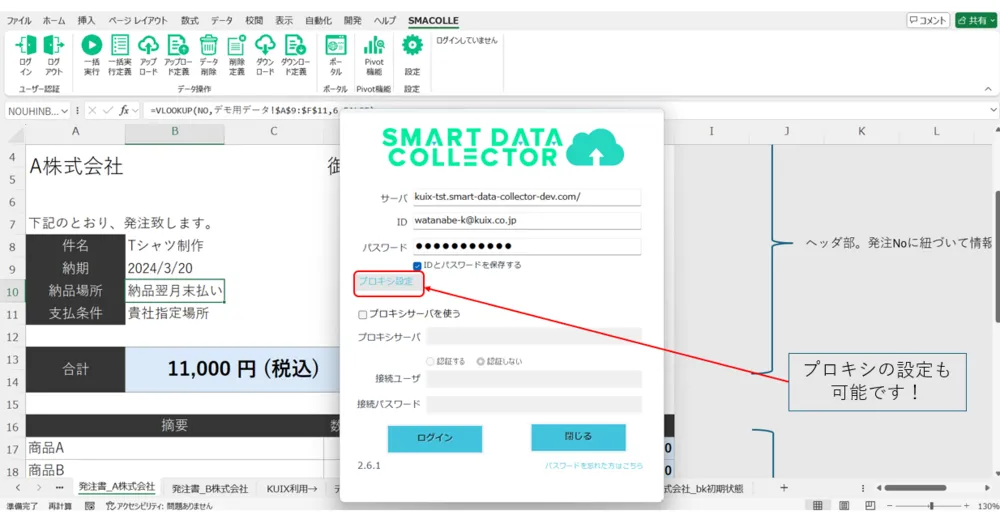Open the データ ribbon tab

pos(222,20)
